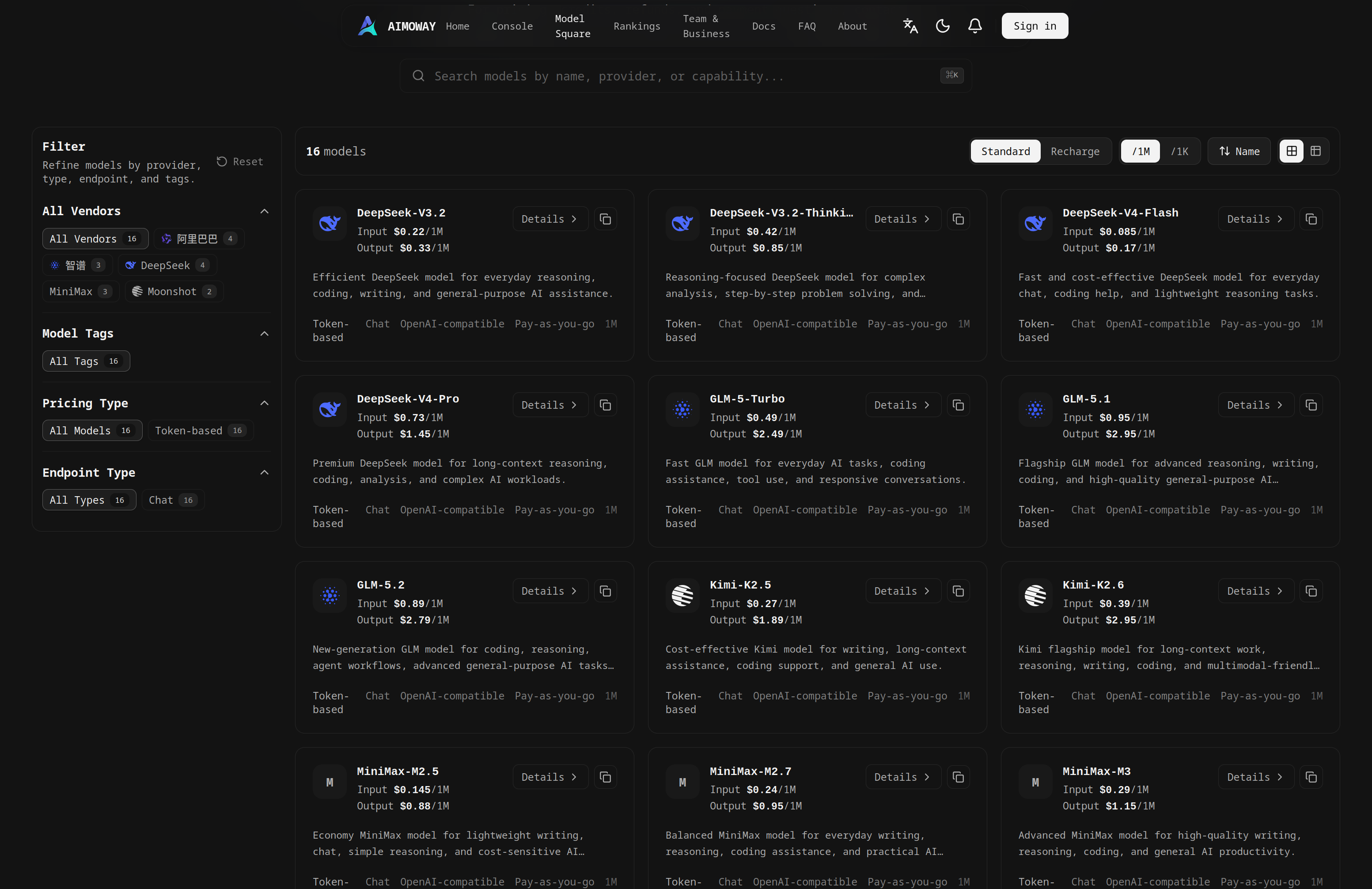The image size is (1372, 889).
Task: Open the language translation switcher
Action: [910, 26]
